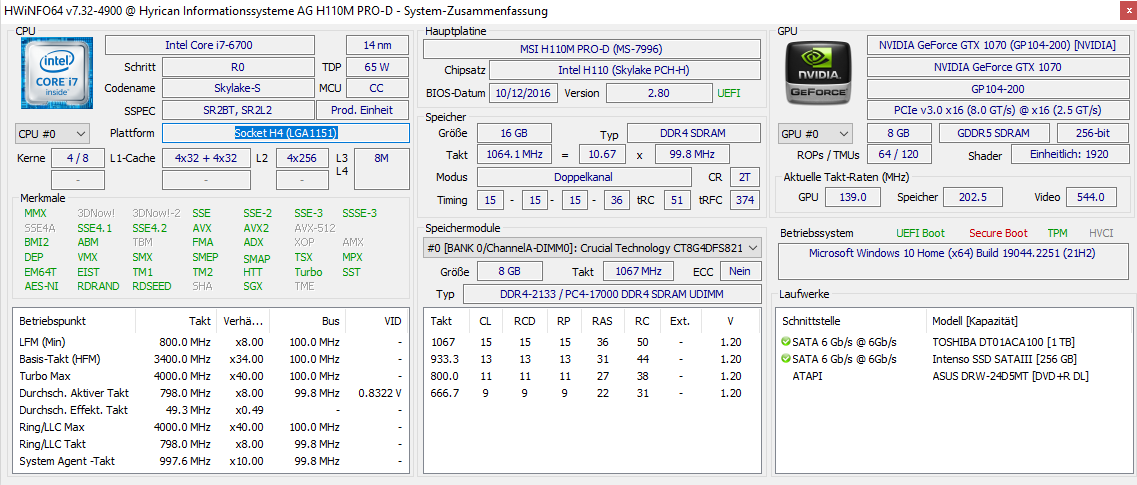This screenshot has width=1137, height=485.
Task: Click the Betriebspunkt column header
Action: (75, 320)
